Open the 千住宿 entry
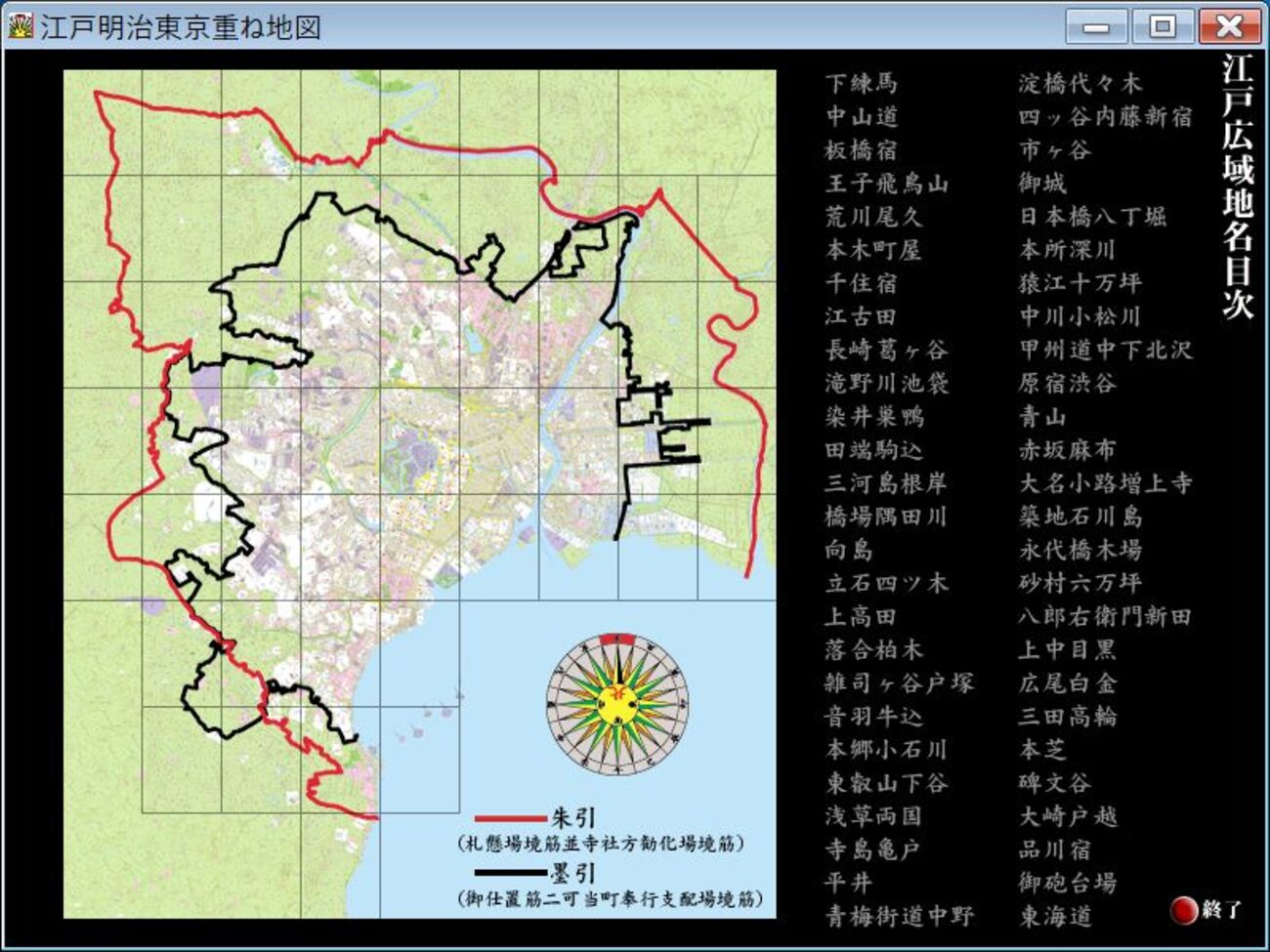This screenshot has width=1270, height=952. tap(862, 283)
